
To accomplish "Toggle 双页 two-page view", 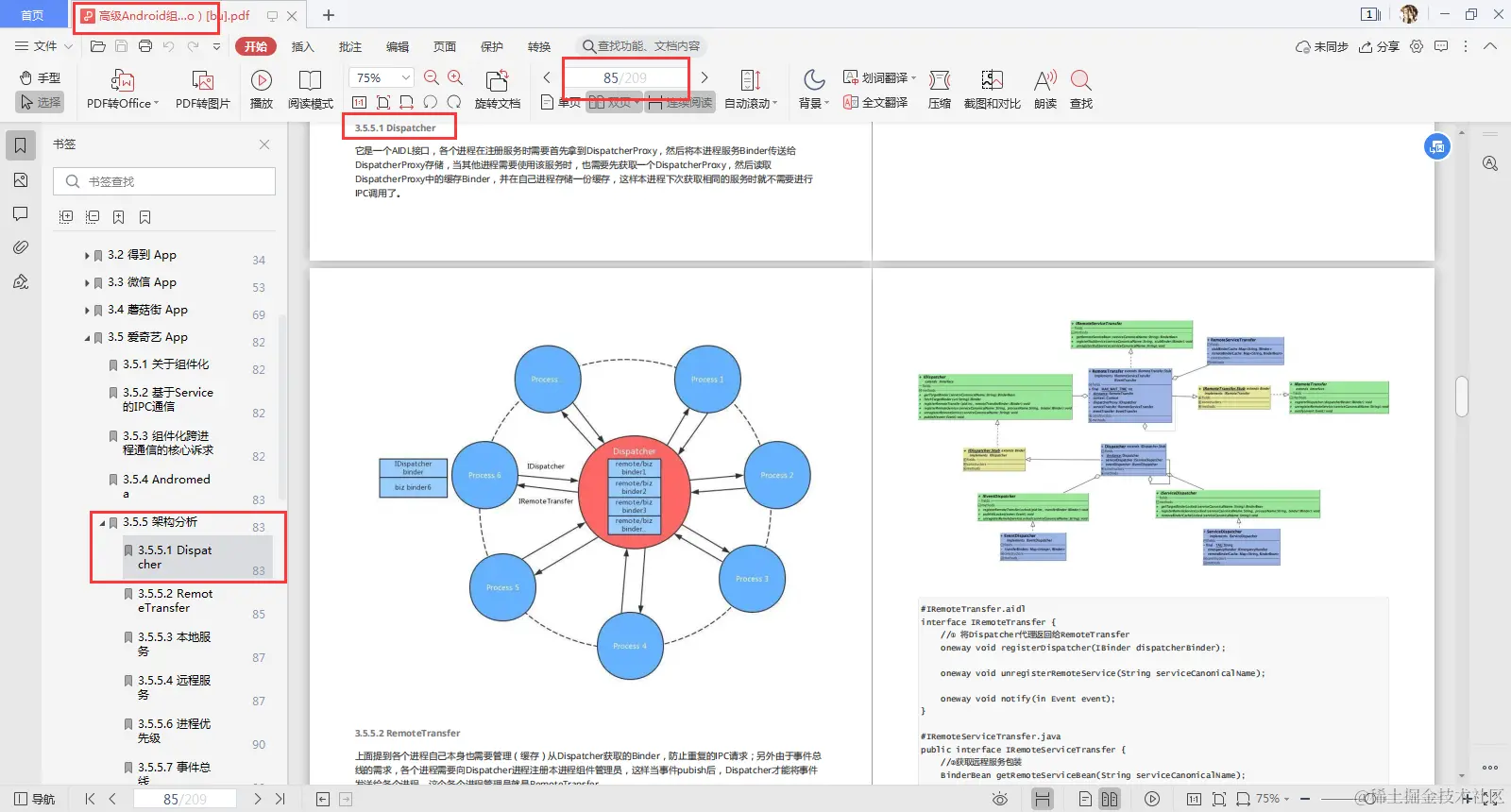I will tap(614, 102).
